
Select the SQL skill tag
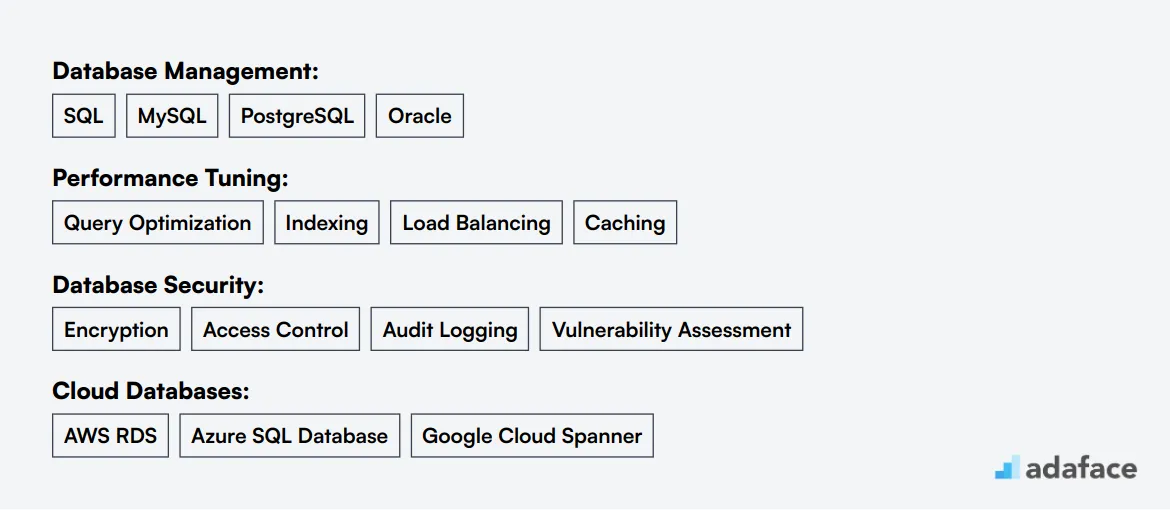[x=84, y=116]
